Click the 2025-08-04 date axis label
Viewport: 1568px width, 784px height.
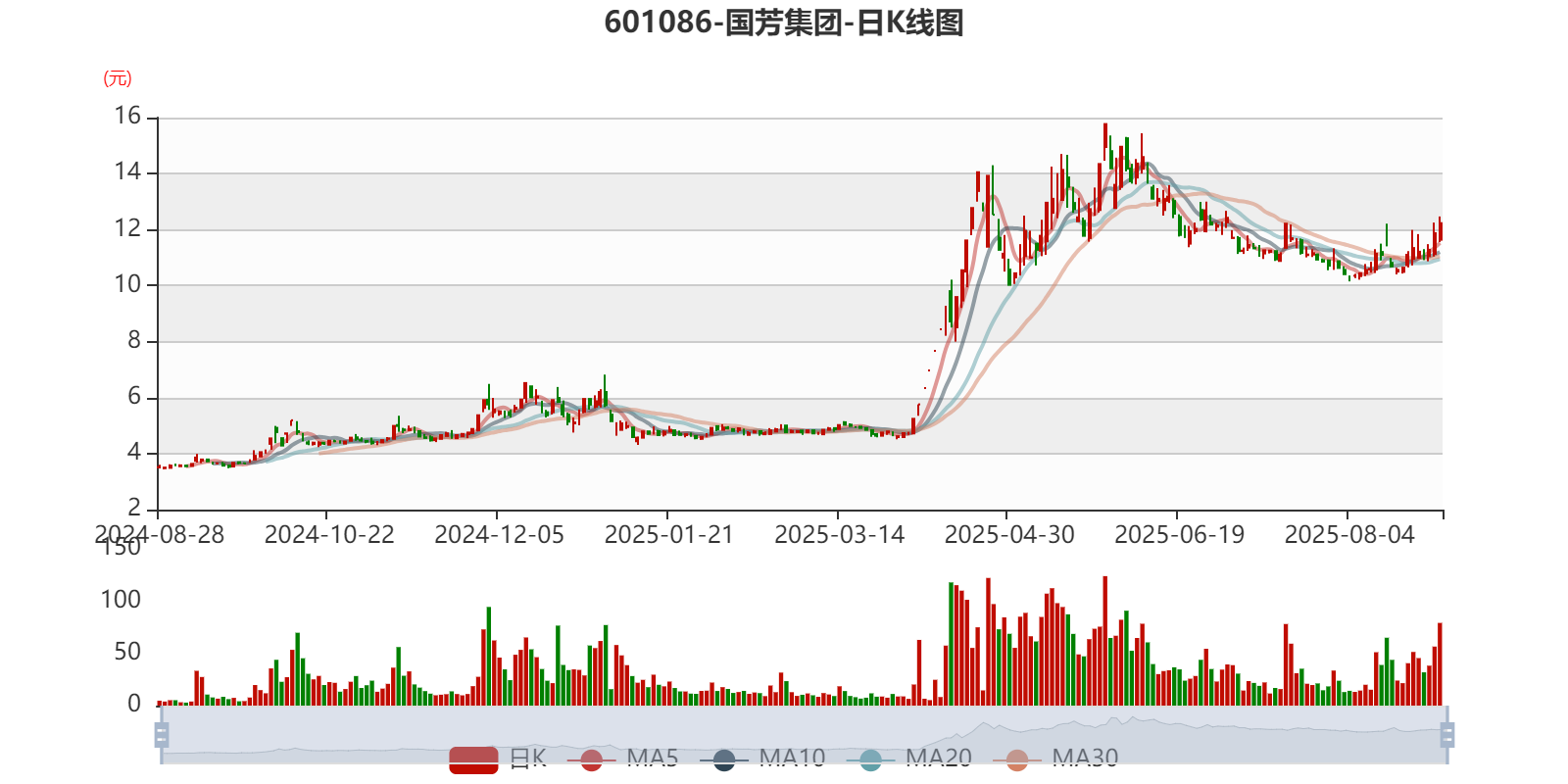coord(1349,535)
